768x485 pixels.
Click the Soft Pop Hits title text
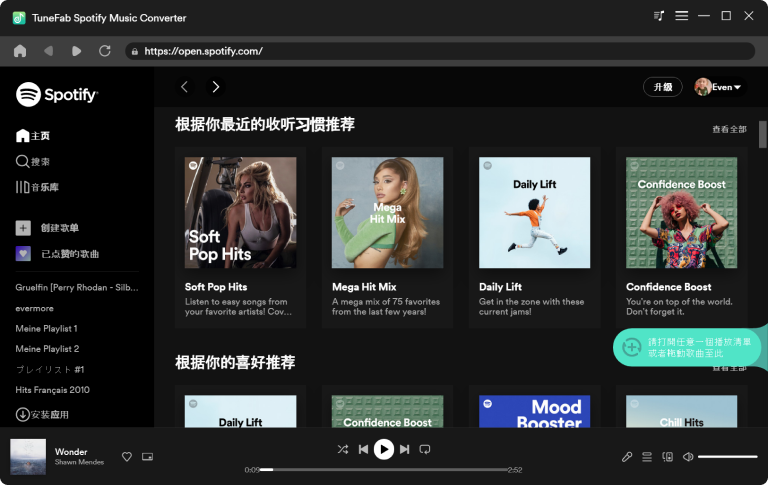coord(216,287)
